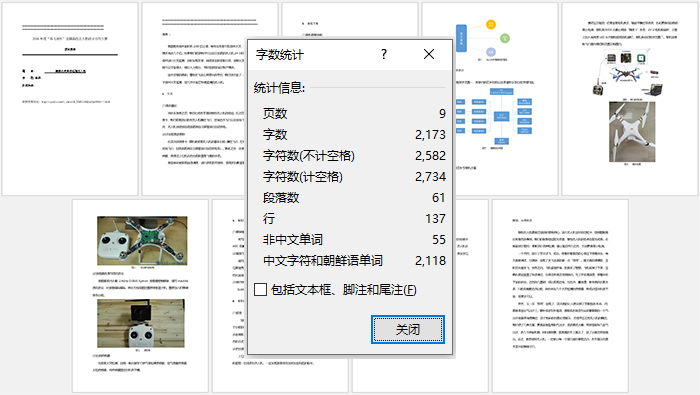
Task: Click the 关闭 button in the dialog
Action: [408, 329]
